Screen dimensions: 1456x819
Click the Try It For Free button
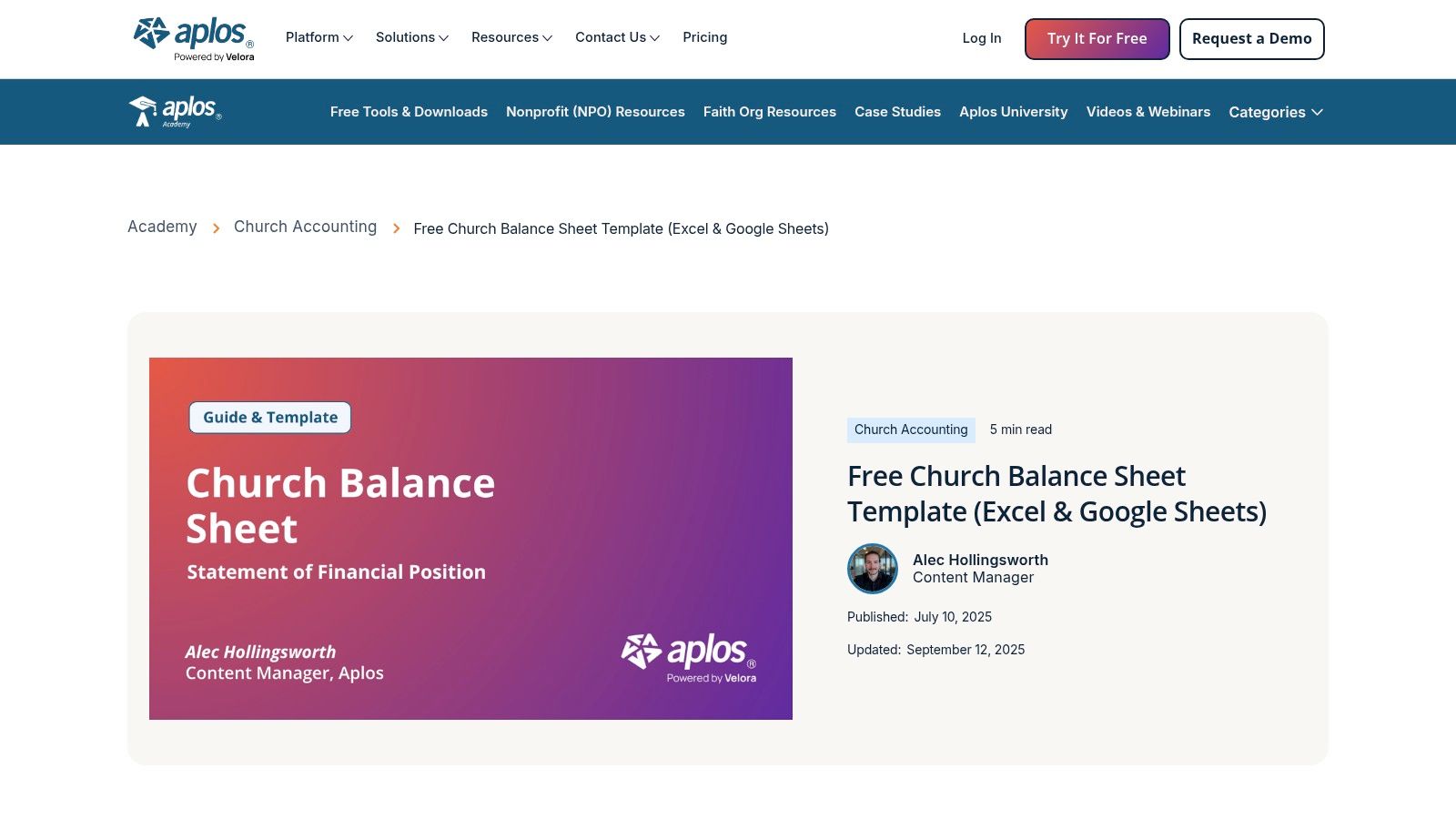coord(1097,39)
